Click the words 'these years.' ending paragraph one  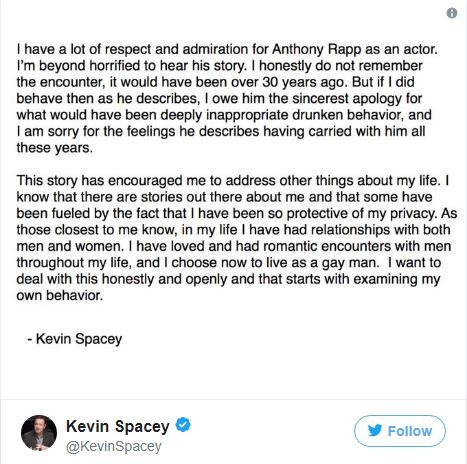pyautogui.click(x=55, y=148)
